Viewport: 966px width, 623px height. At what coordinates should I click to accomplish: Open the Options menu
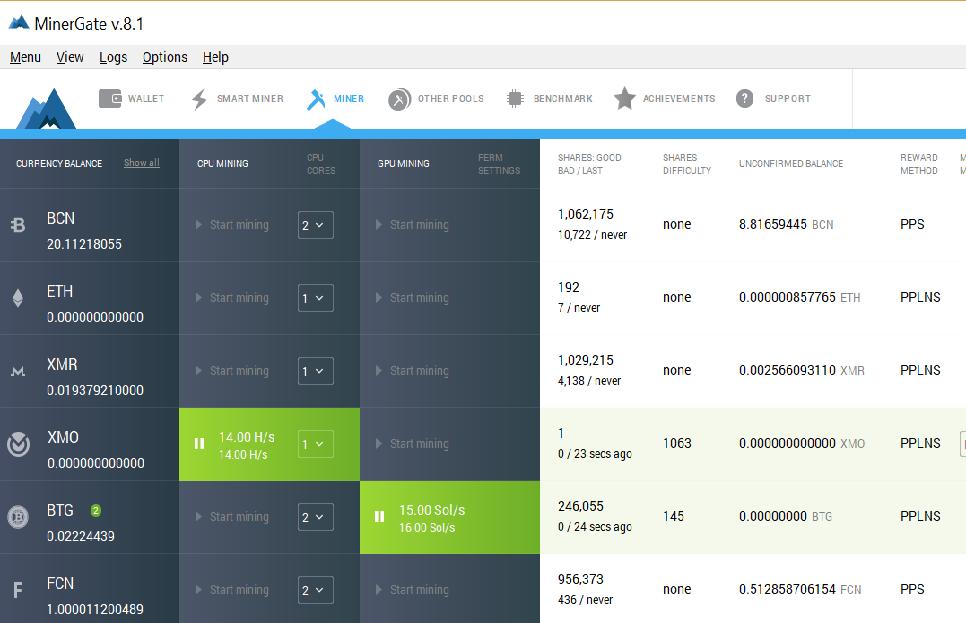165,57
